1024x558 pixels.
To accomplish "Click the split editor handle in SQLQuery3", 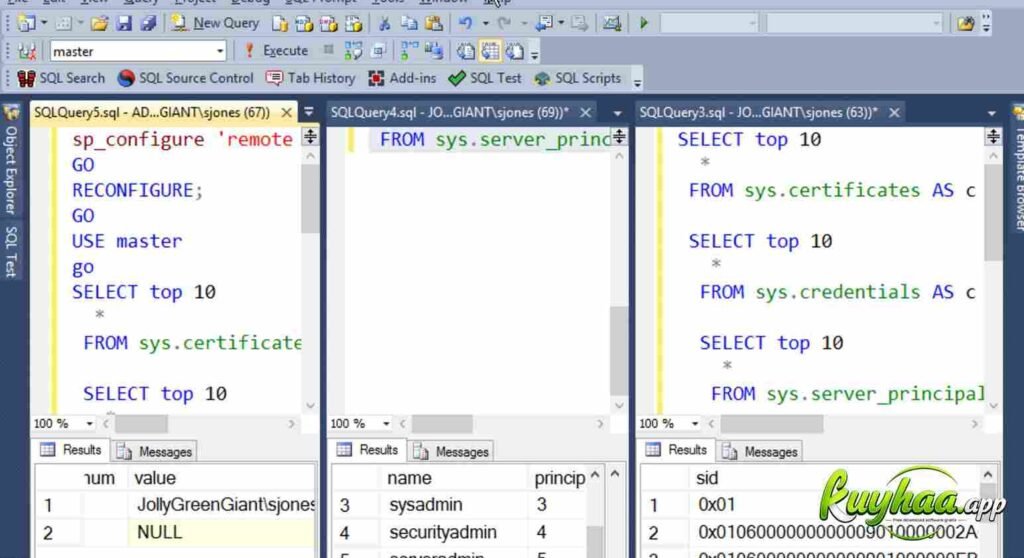I will [x=993, y=136].
